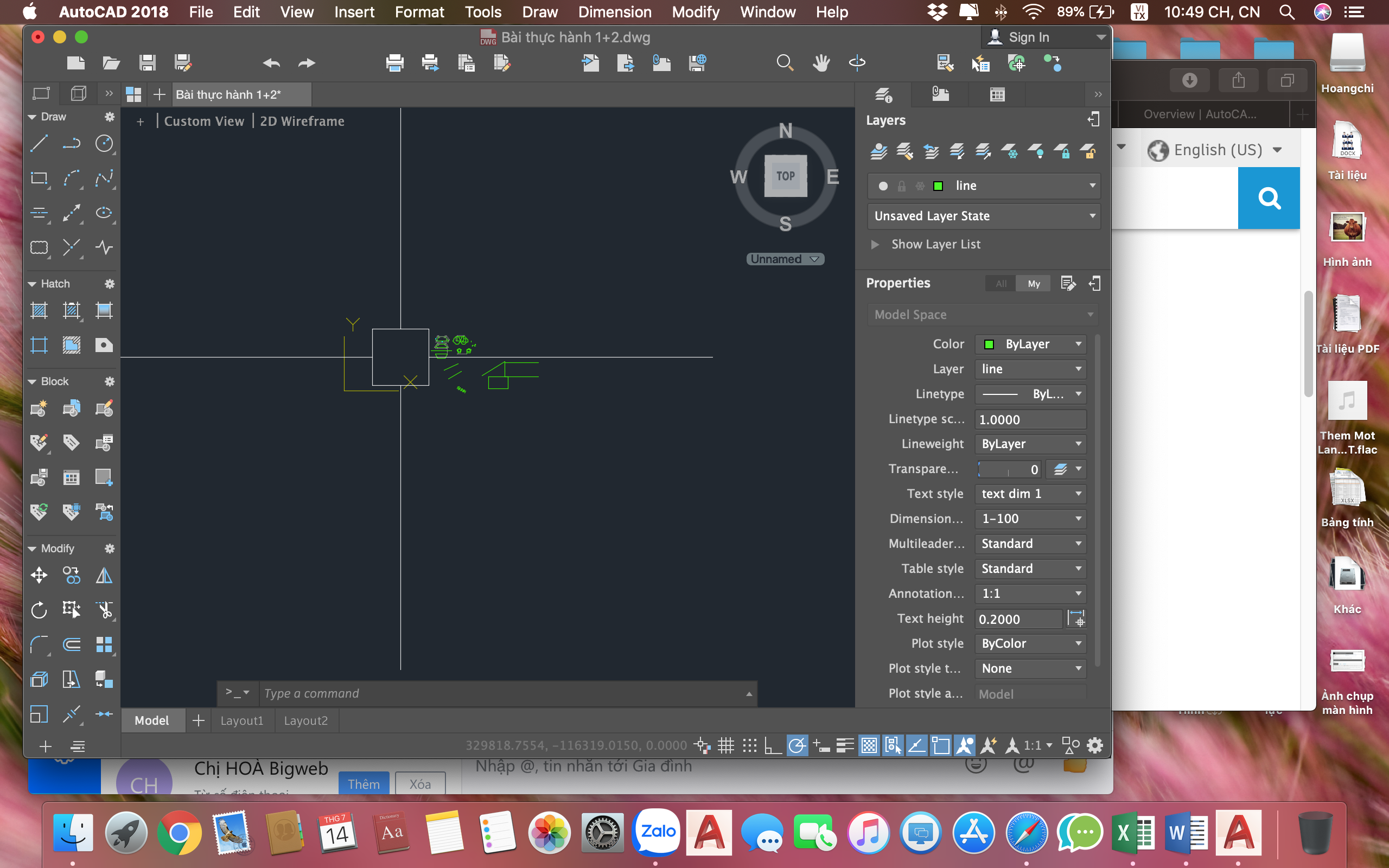Click the 2D Wireframe visual style label

[x=302, y=121]
